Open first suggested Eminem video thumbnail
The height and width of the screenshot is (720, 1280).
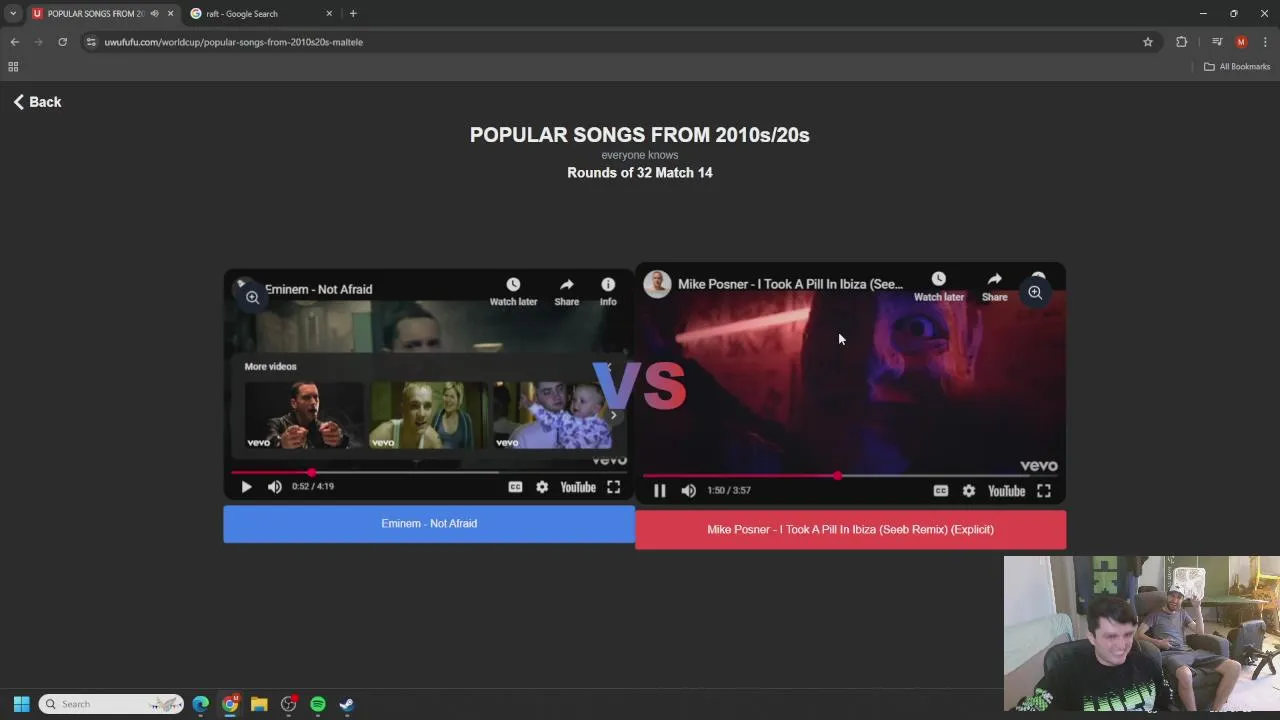click(x=304, y=415)
